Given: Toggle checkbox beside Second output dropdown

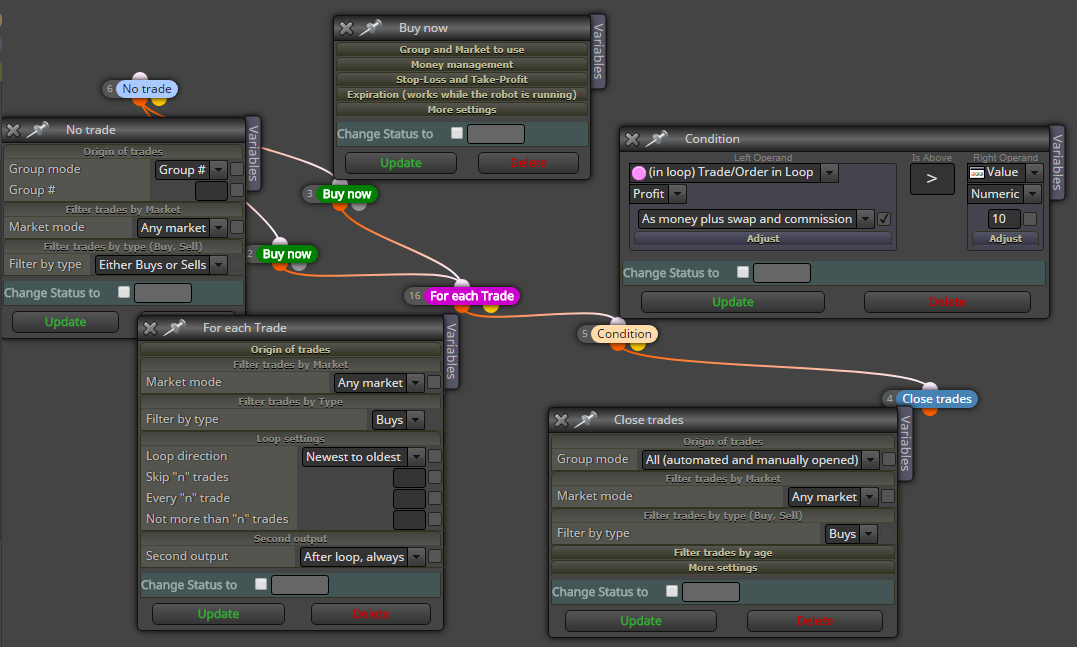Looking at the screenshot, I should click(435, 556).
